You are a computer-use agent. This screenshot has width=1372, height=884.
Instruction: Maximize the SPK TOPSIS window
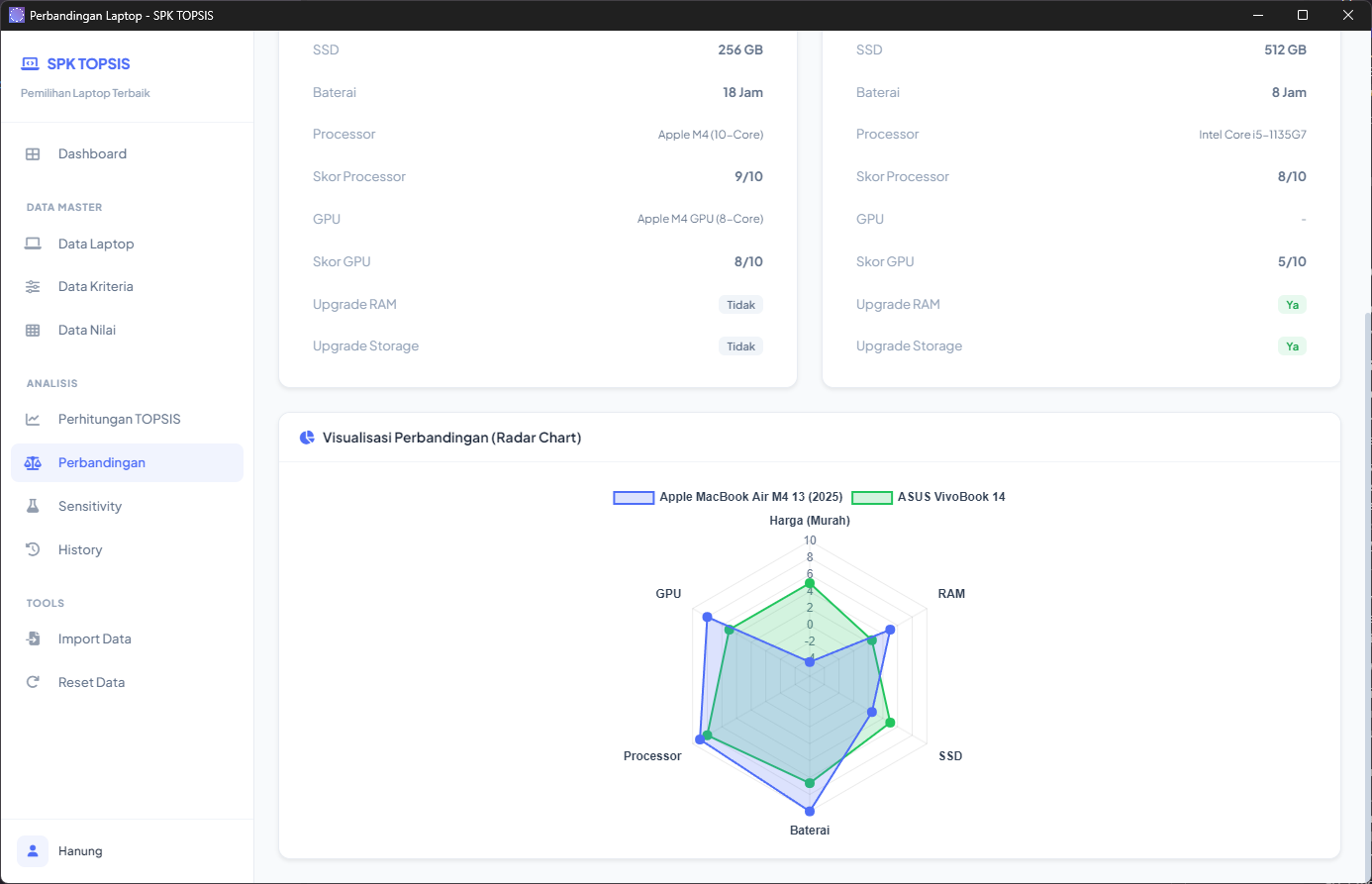pos(1303,15)
